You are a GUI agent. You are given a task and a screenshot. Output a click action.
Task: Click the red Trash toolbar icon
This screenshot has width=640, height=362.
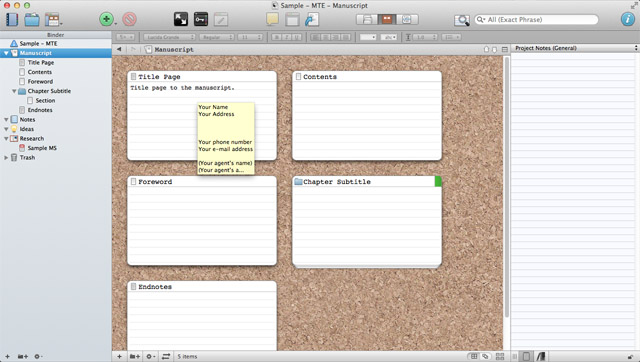point(129,19)
